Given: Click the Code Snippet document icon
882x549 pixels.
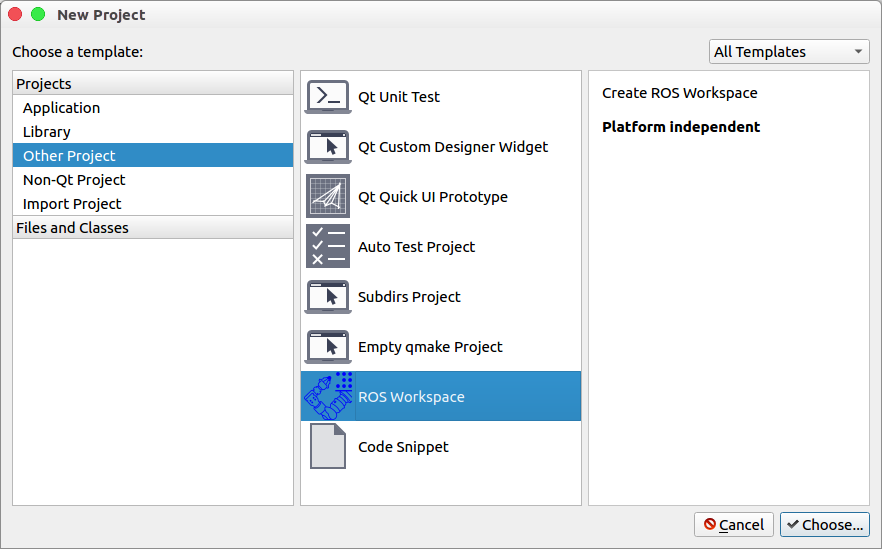Looking at the screenshot, I should coord(327,447).
